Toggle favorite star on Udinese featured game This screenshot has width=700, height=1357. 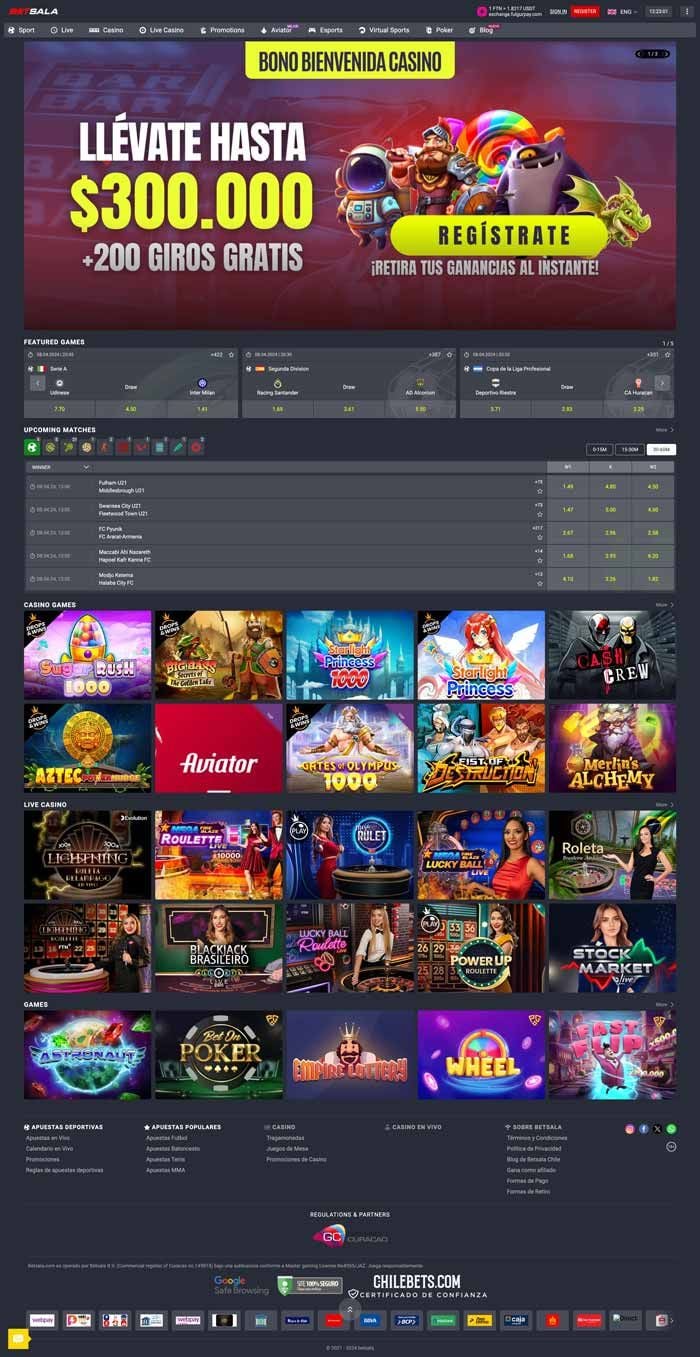[x=231, y=355]
